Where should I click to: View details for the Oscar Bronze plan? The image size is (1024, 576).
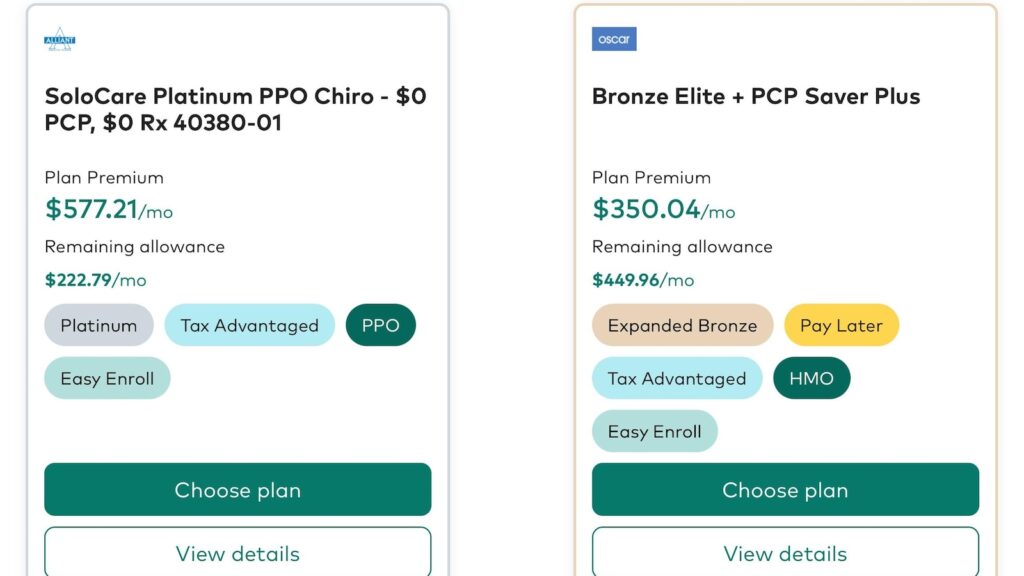point(785,552)
